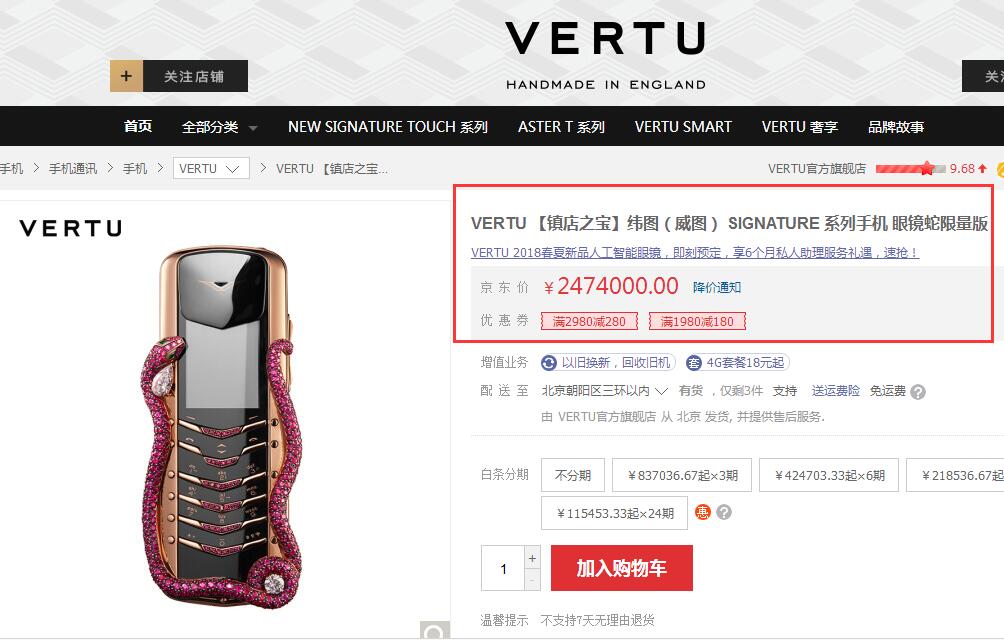Go to the 品牌故事 menu item

tap(895, 127)
